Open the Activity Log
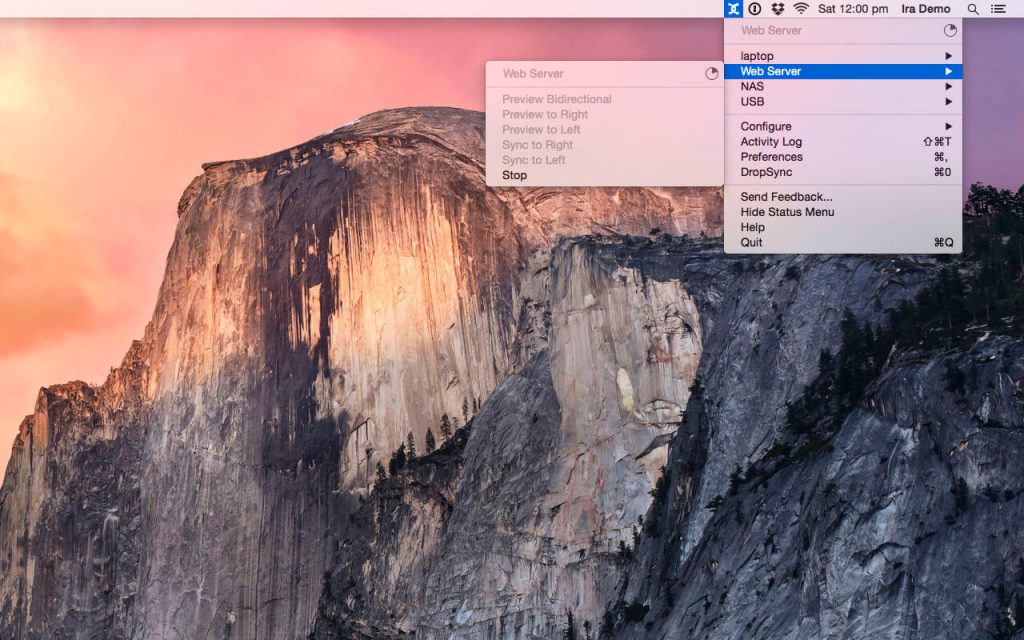This screenshot has height=640, width=1024. point(770,142)
